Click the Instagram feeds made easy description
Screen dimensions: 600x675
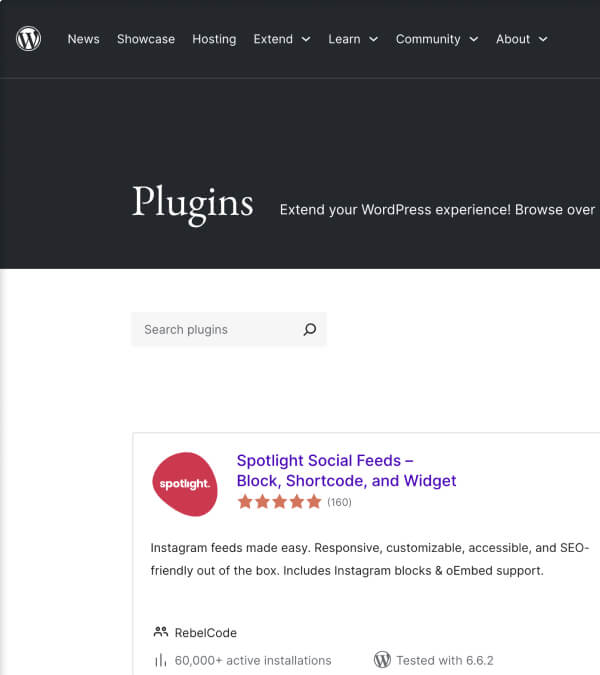[x=370, y=559]
